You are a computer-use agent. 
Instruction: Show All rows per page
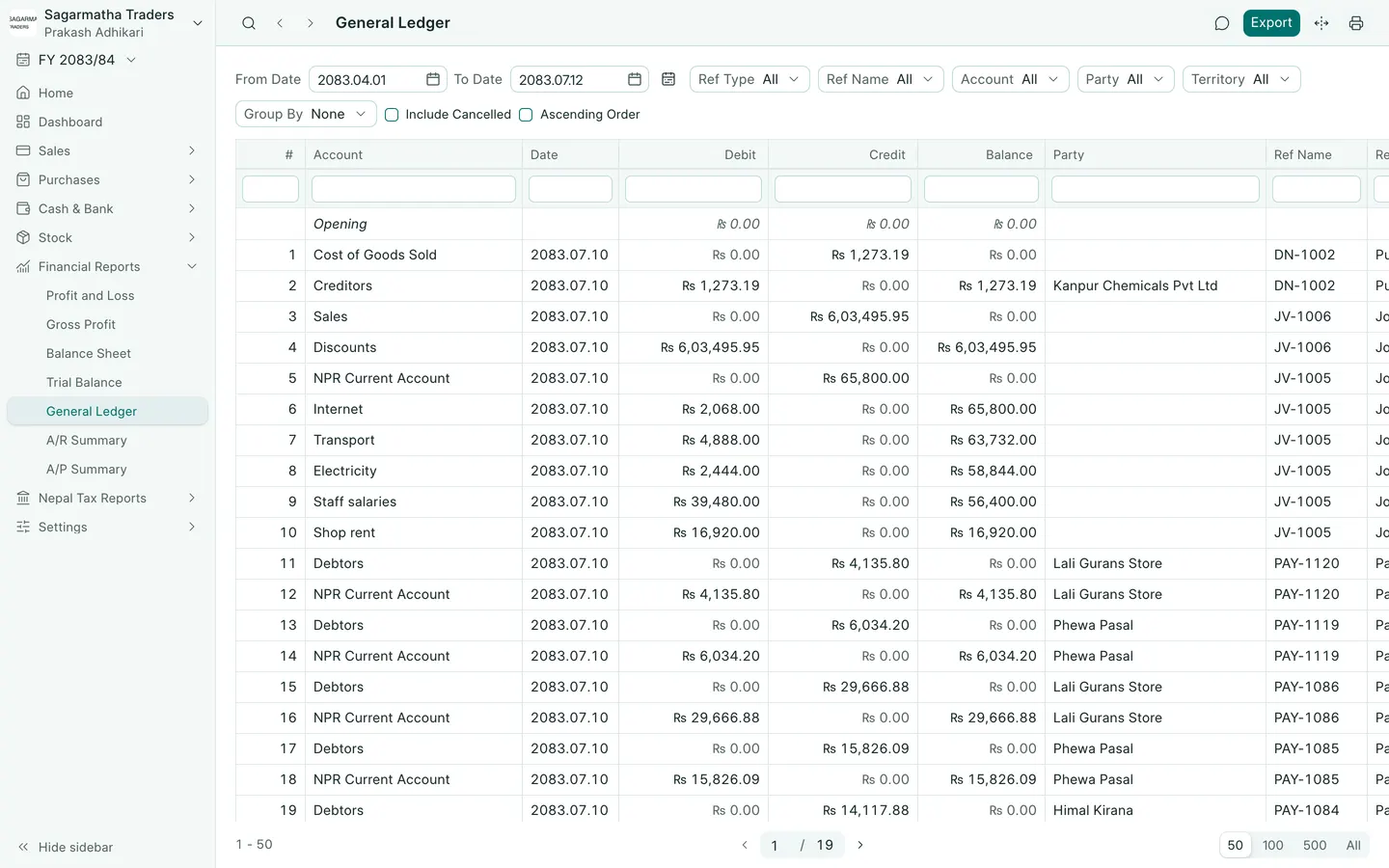coord(1353,845)
